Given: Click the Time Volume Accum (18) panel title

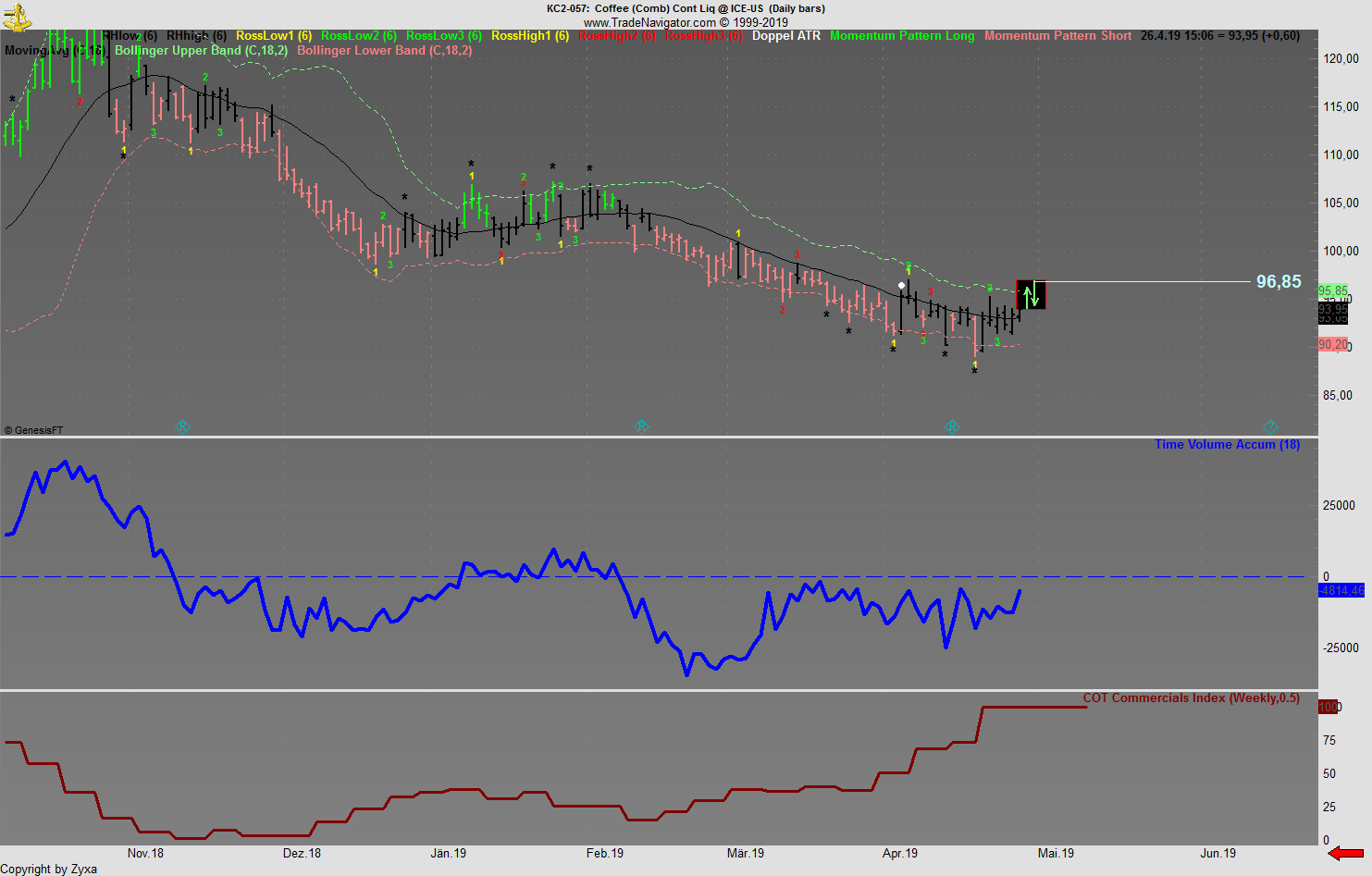Looking at the screenshot, I should 1227,445.
